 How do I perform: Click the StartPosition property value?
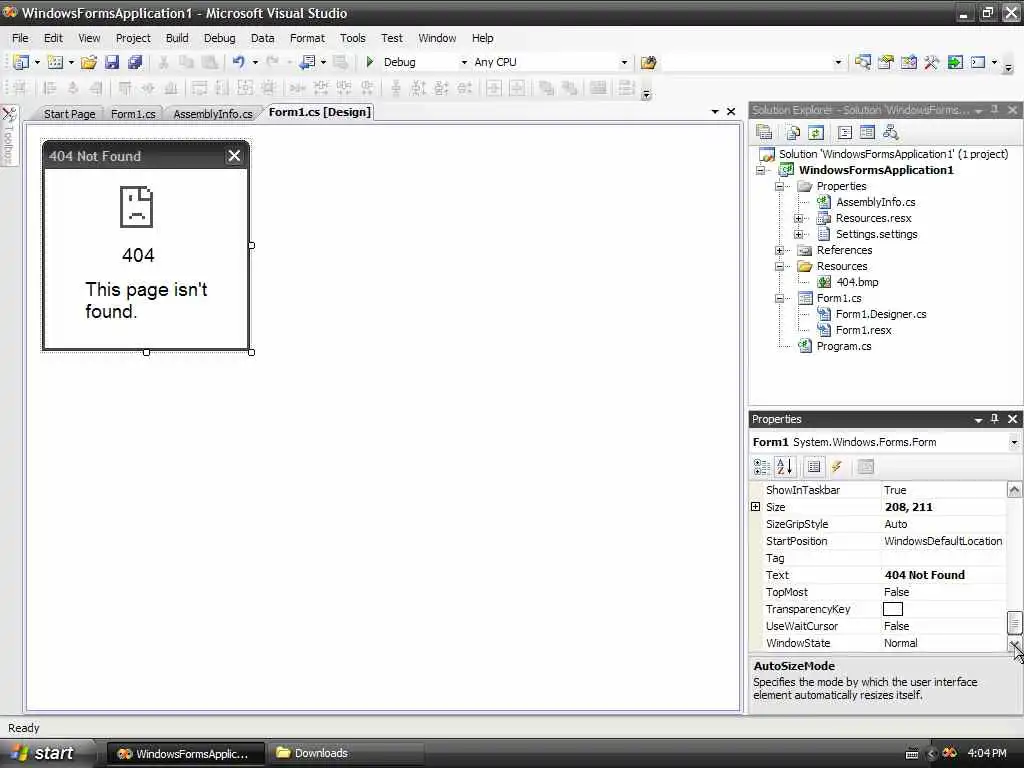[x=943, y=541]
